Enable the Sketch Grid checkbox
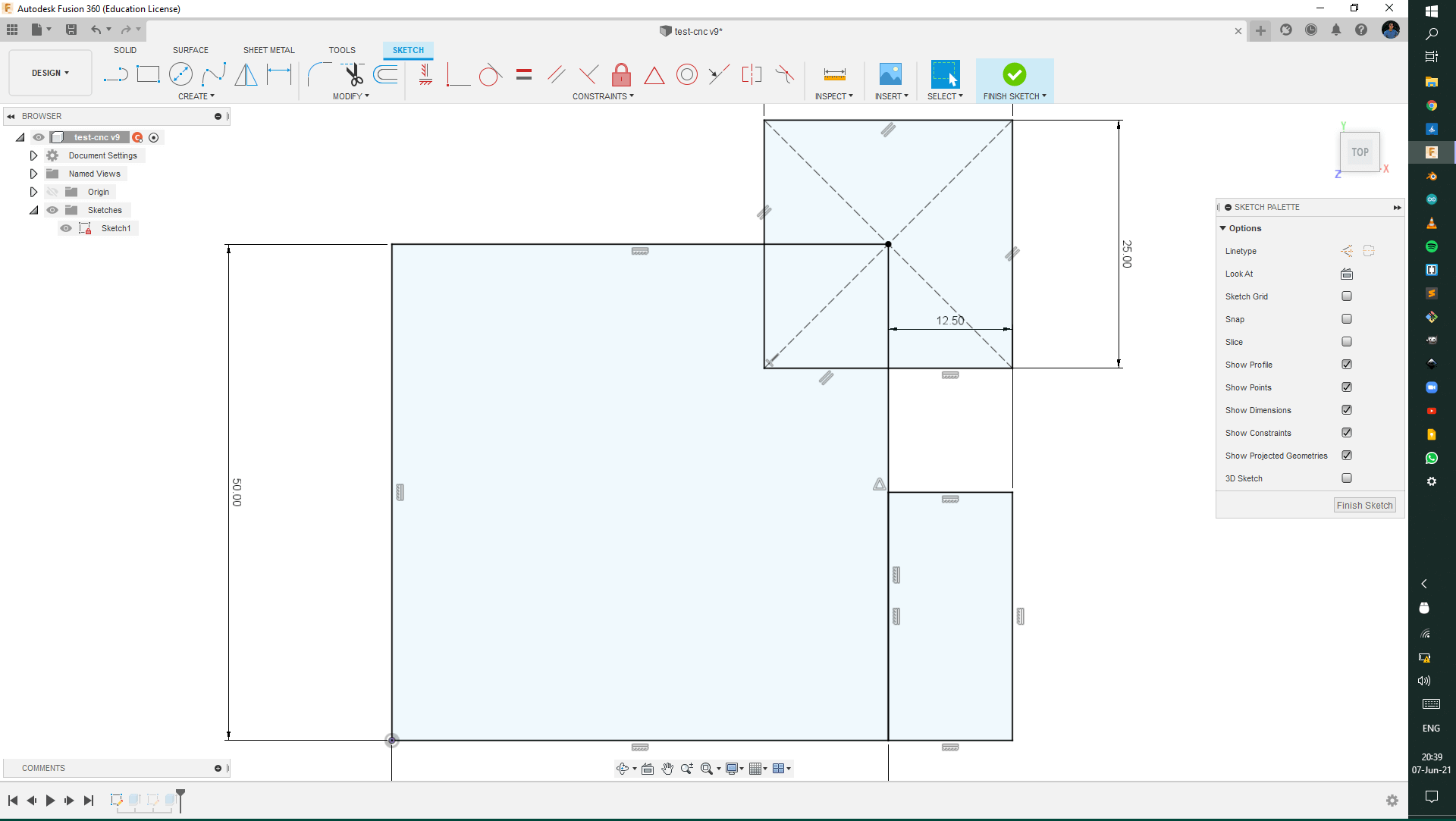The width and height of the screenshot is (1456, 821). pos(1347,296)
